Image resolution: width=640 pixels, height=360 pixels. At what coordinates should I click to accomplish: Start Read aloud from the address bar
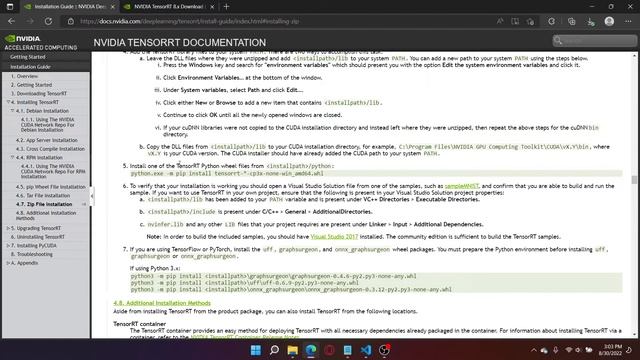click(500, 21)
